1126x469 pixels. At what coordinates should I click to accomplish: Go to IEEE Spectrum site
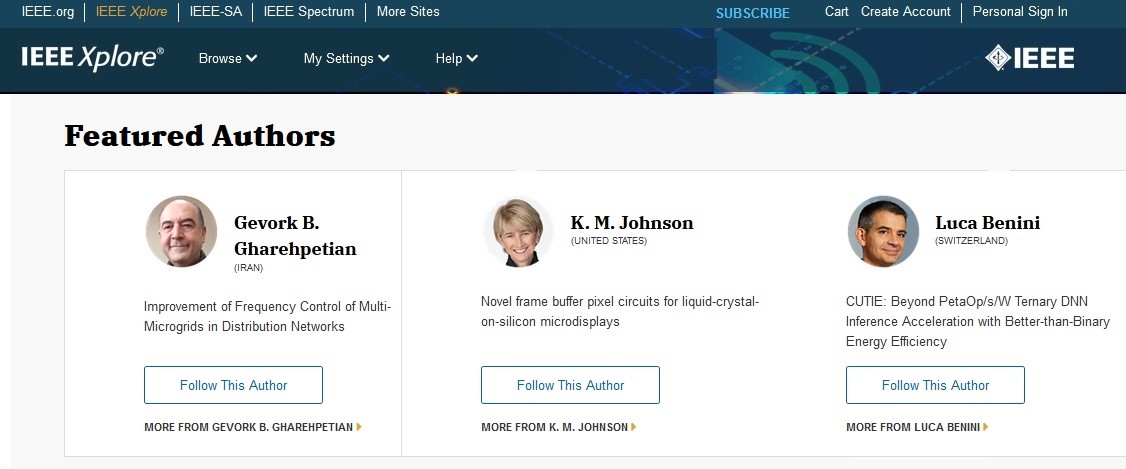tap(308, 12)
